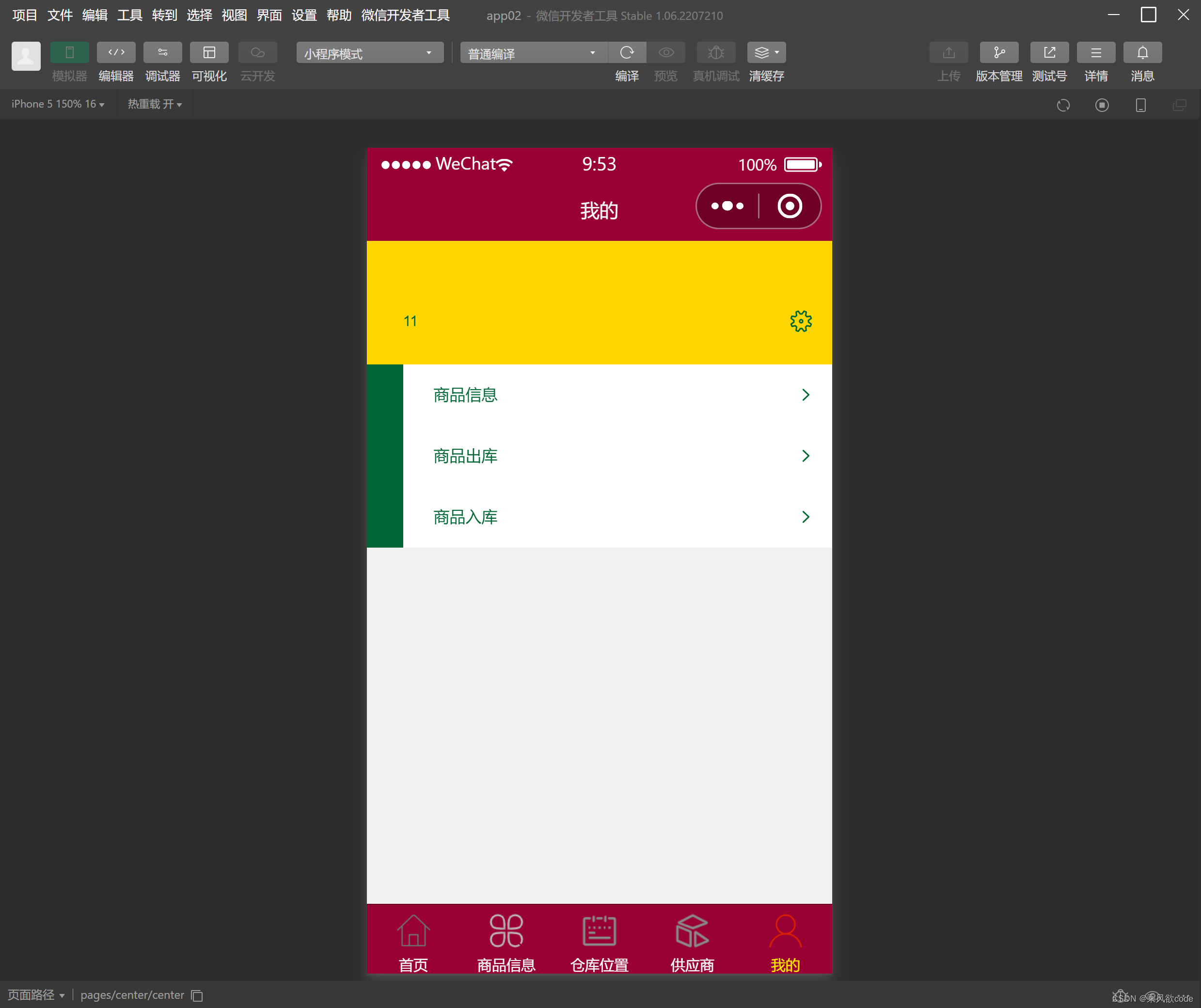Open the 工具 menu in menu bar
Viewport: 1201px width, 1008px height.
tap(129, 15)
